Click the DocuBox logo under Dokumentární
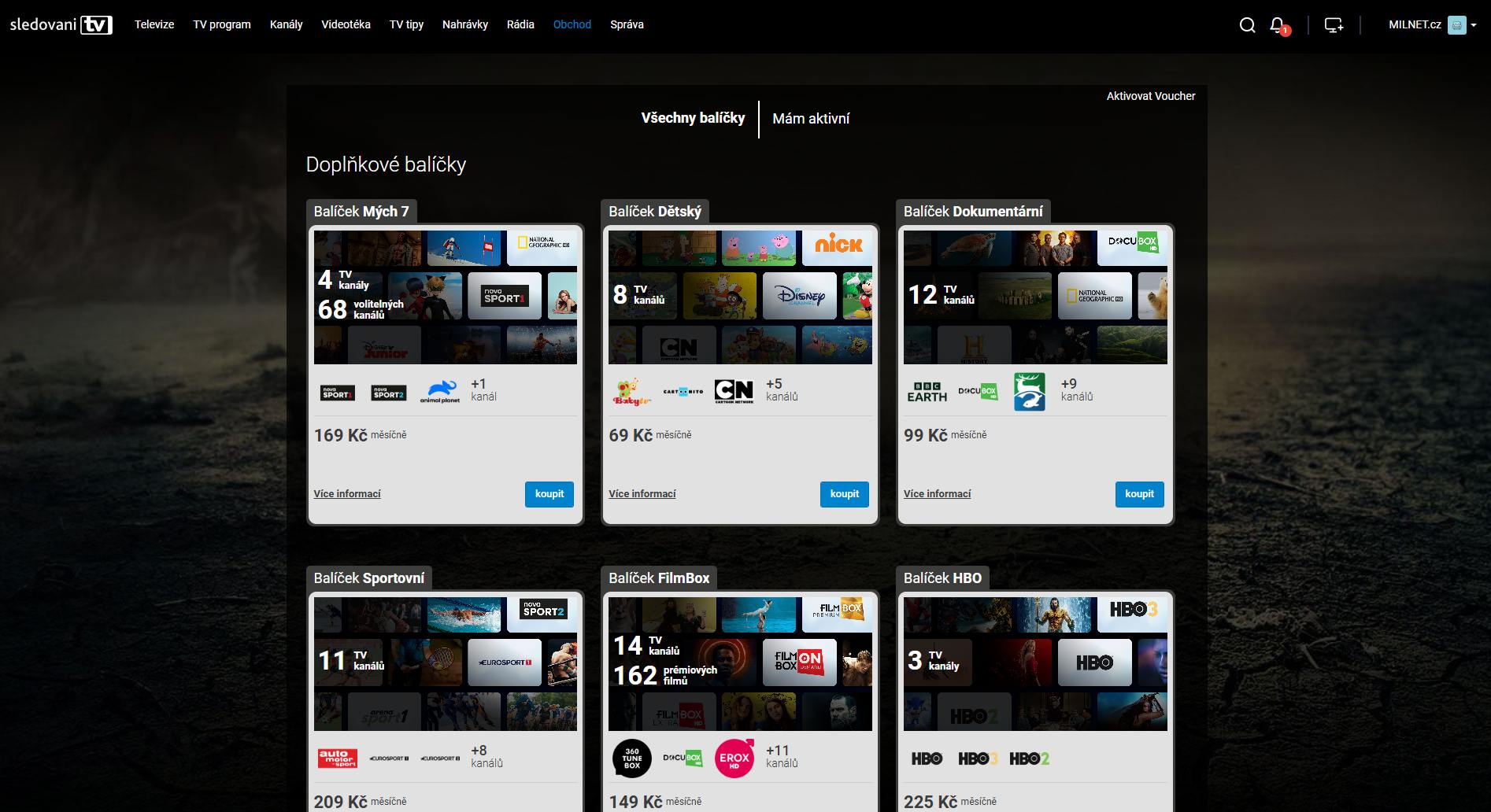Viewport: 1491px width, 812px height. tap(978, 391)
